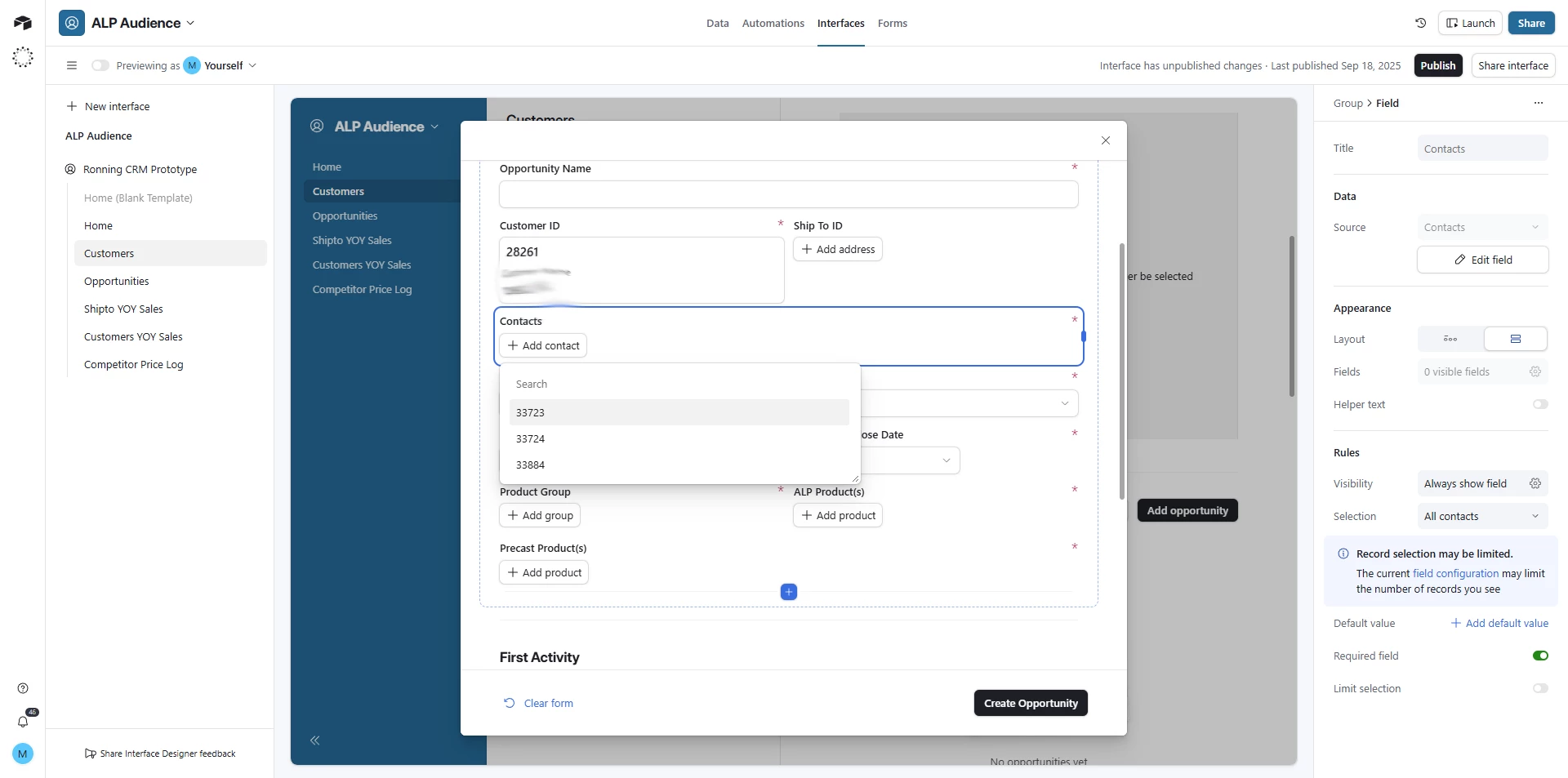This screenshot has width=1568, height=778.
Task: Click the blue plus add-field button
Action: tap(789, 592)
